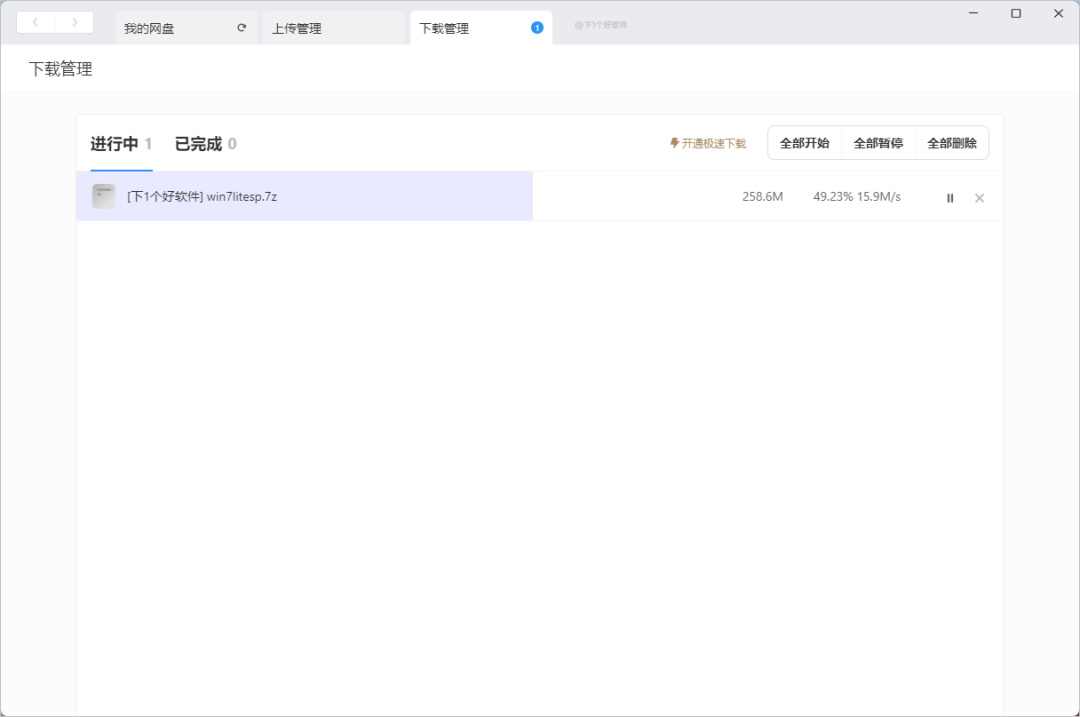Maximize the application window
The image size is (1080, 717).
point(1016,13)
